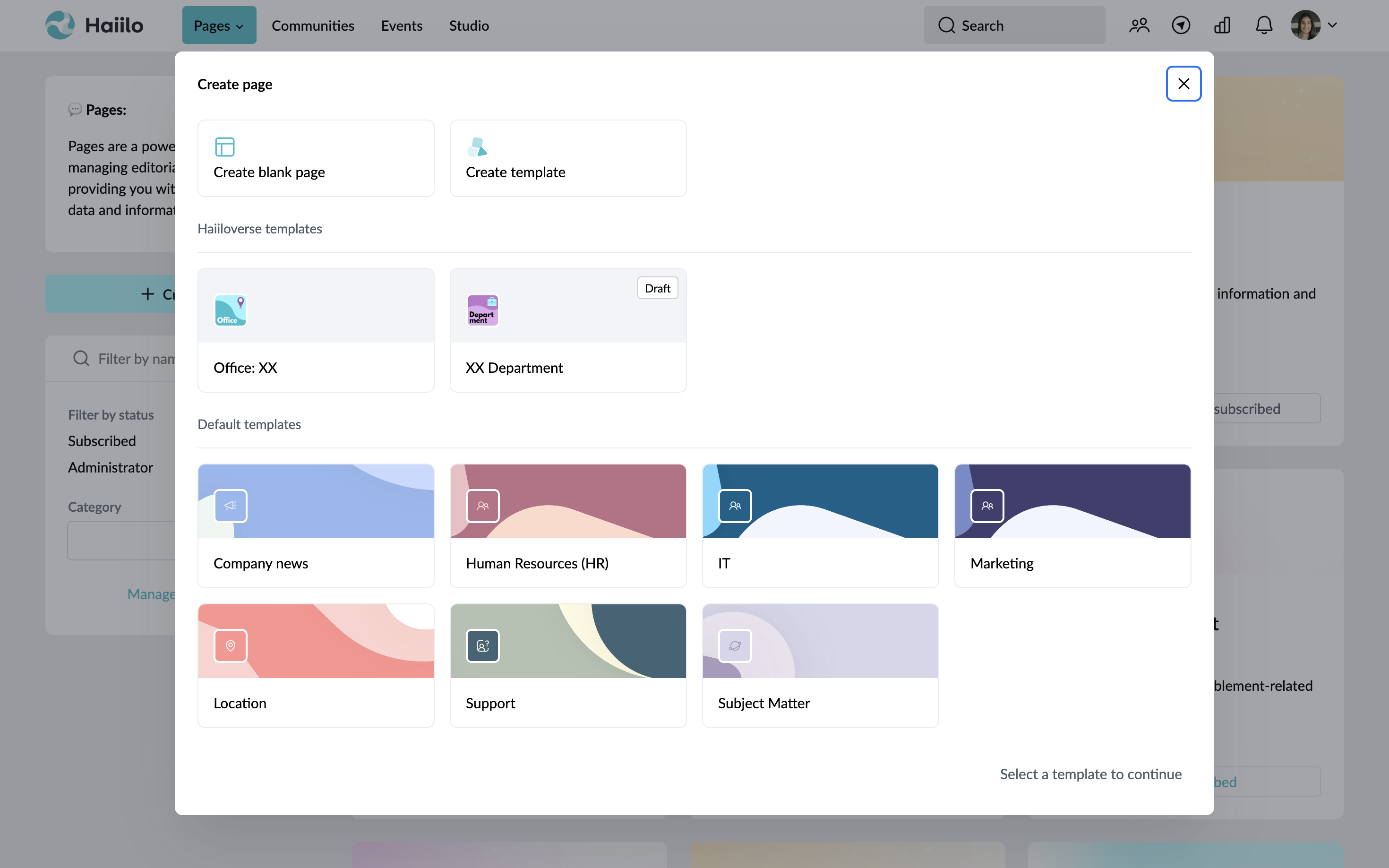Click the Create blank page layout icon
Viewport: 1389px width, 868px height.
[x=225, y=146]
